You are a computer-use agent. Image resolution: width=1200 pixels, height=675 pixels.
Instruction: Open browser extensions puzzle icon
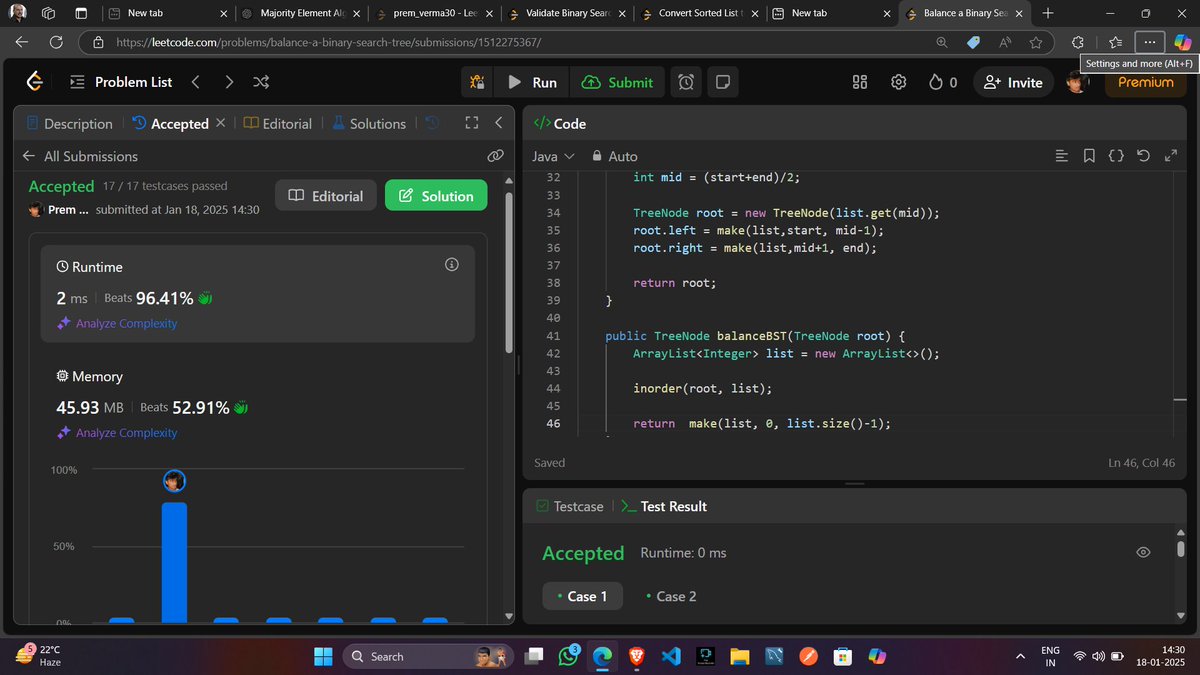point(1077,42)
